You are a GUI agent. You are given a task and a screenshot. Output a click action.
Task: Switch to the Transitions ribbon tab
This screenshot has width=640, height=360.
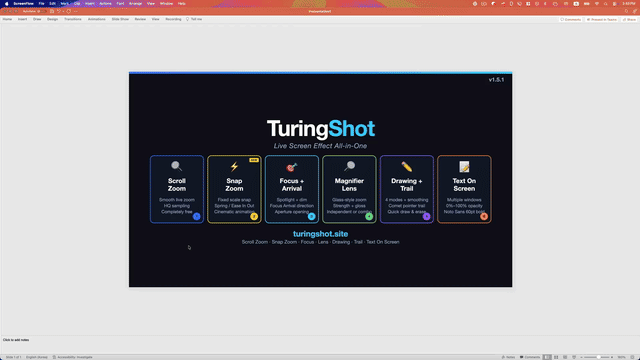[73, 19]
